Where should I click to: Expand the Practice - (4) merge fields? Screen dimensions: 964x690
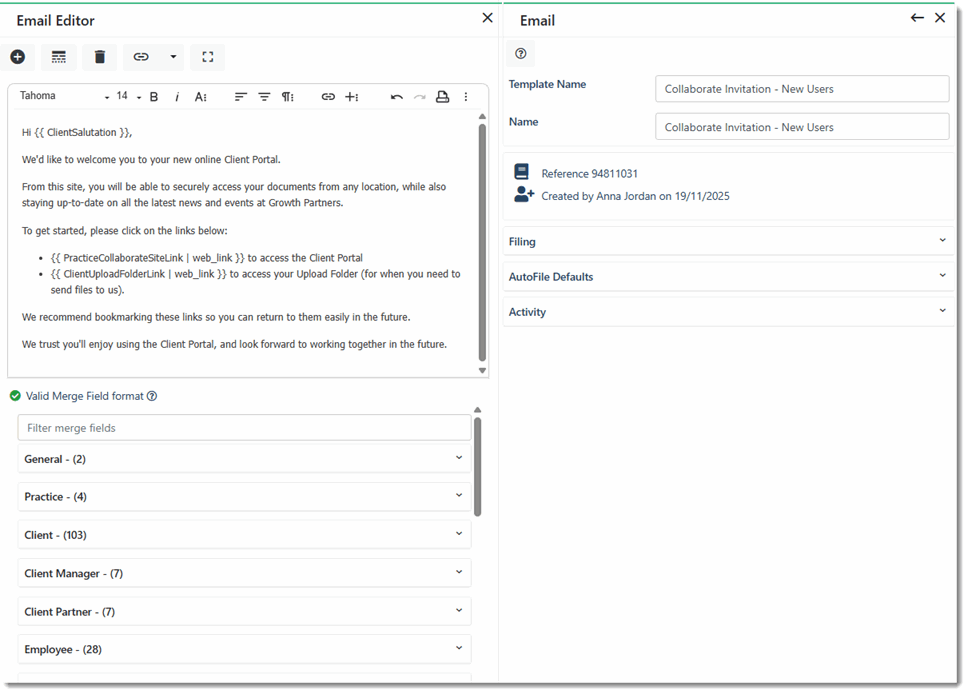244,496
